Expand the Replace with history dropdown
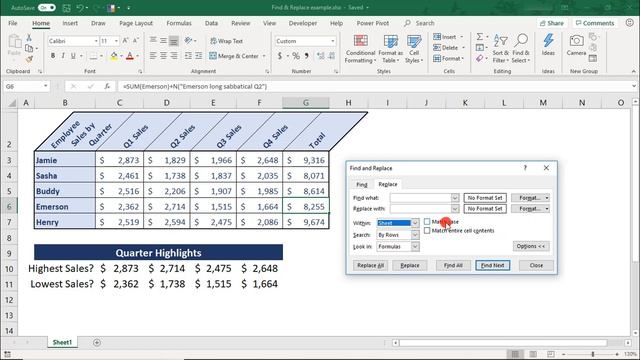This screenshot has width=640, height=360. [x=455, y=209]
